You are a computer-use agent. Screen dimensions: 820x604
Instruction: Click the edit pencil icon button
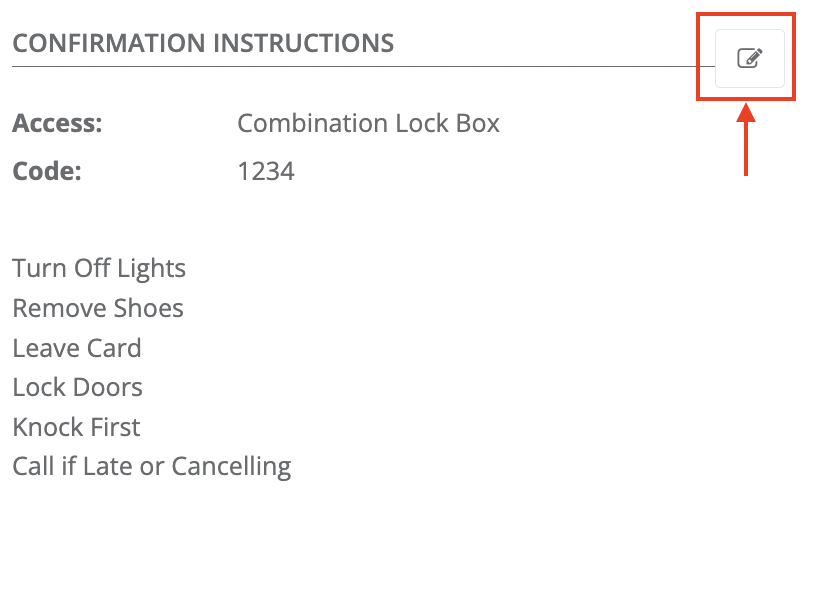pos(749,58)
